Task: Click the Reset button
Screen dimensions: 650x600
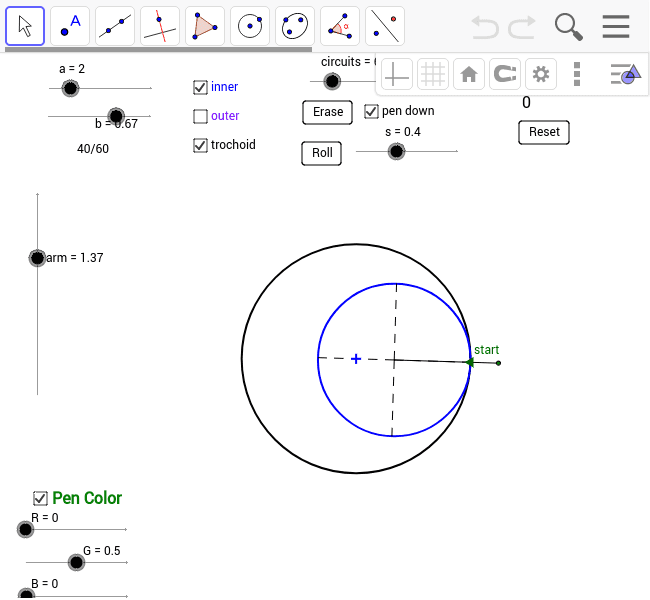Action: click(544, 132)
